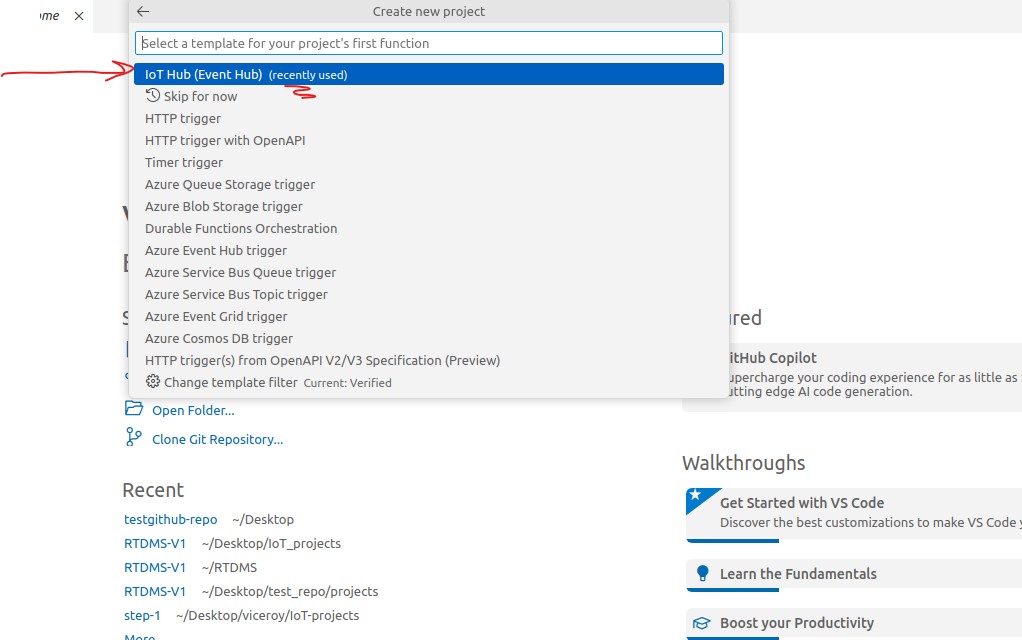
Task: Open recent project step-1
Action: click(142, 616)
